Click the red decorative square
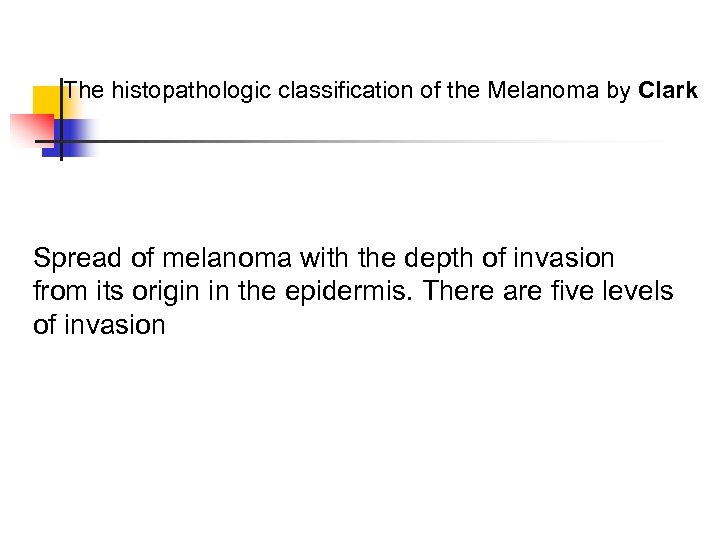The image size is (720, 540). click(x=30, y=128)
